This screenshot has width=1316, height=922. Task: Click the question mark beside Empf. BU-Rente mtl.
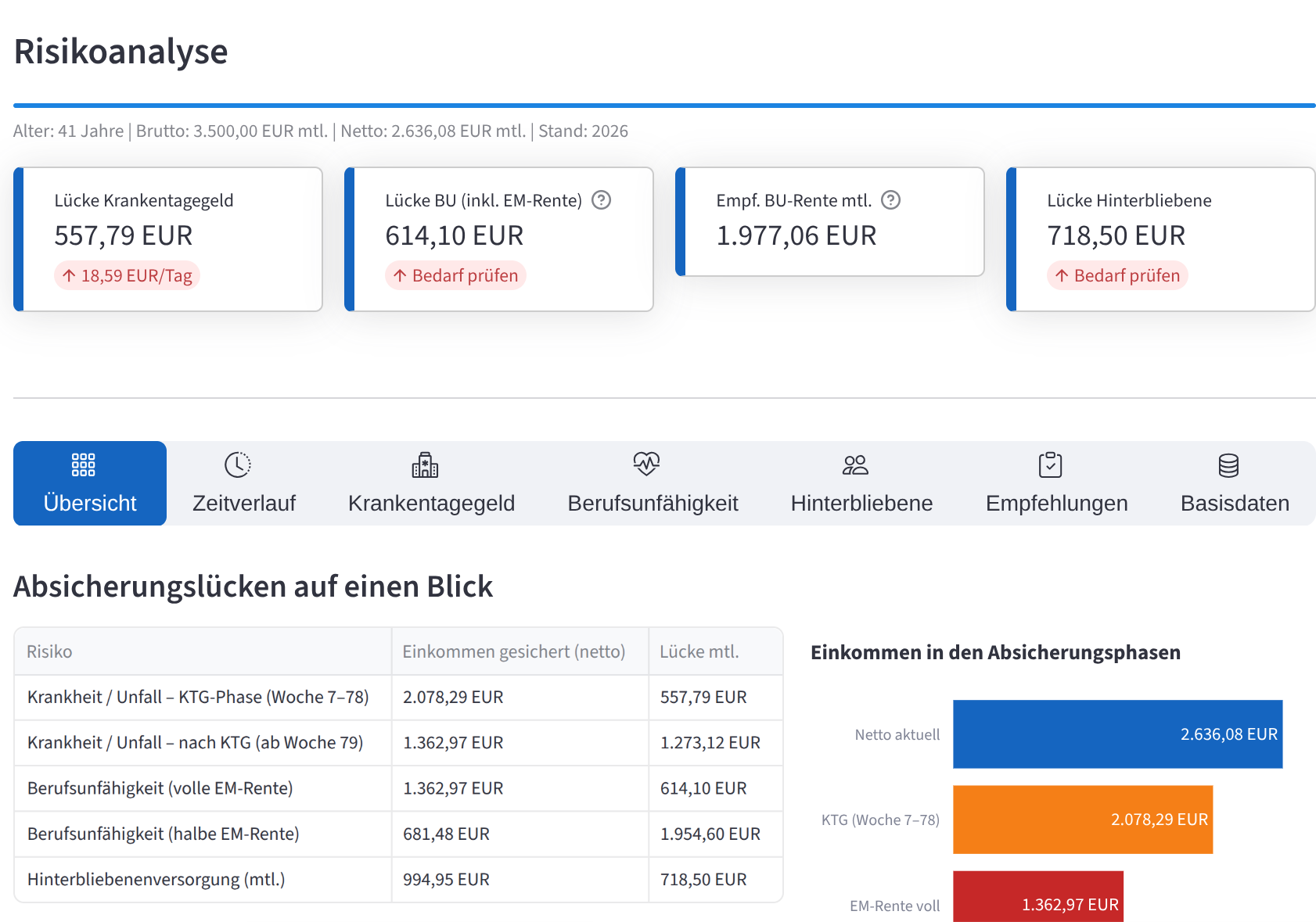point(891,200)
